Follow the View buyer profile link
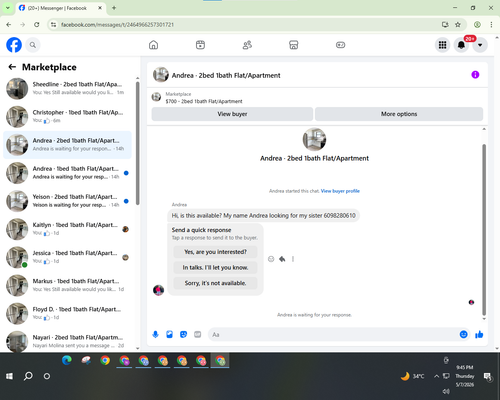This screenshot has height=400, width=500. (340, 191)
